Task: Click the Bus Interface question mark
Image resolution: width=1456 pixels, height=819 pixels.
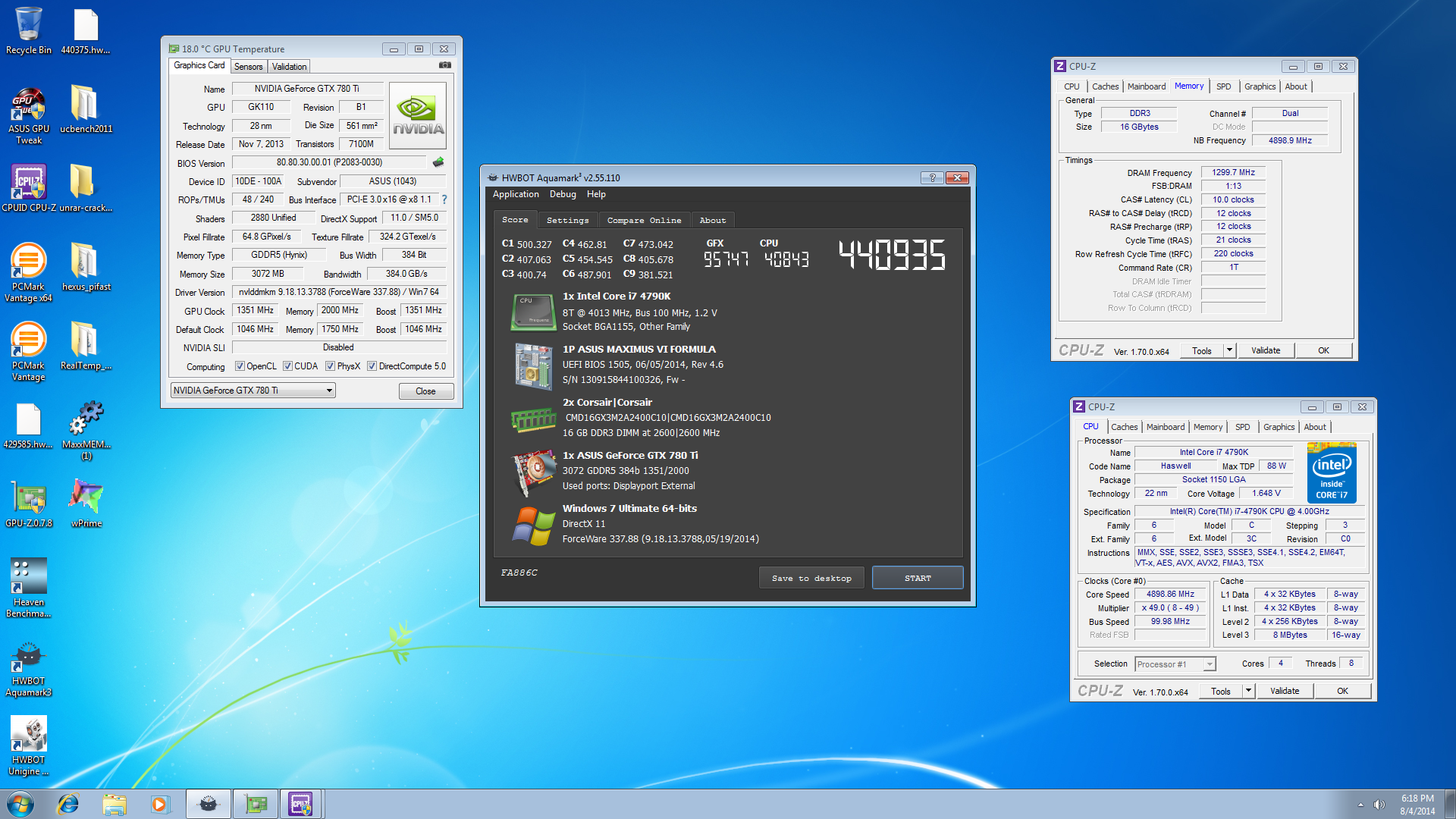Action: (x=444, y=199)
